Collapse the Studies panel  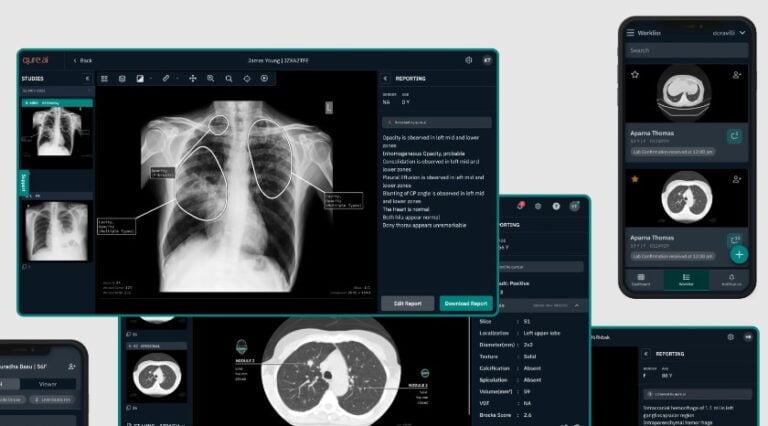coord(87,78)
